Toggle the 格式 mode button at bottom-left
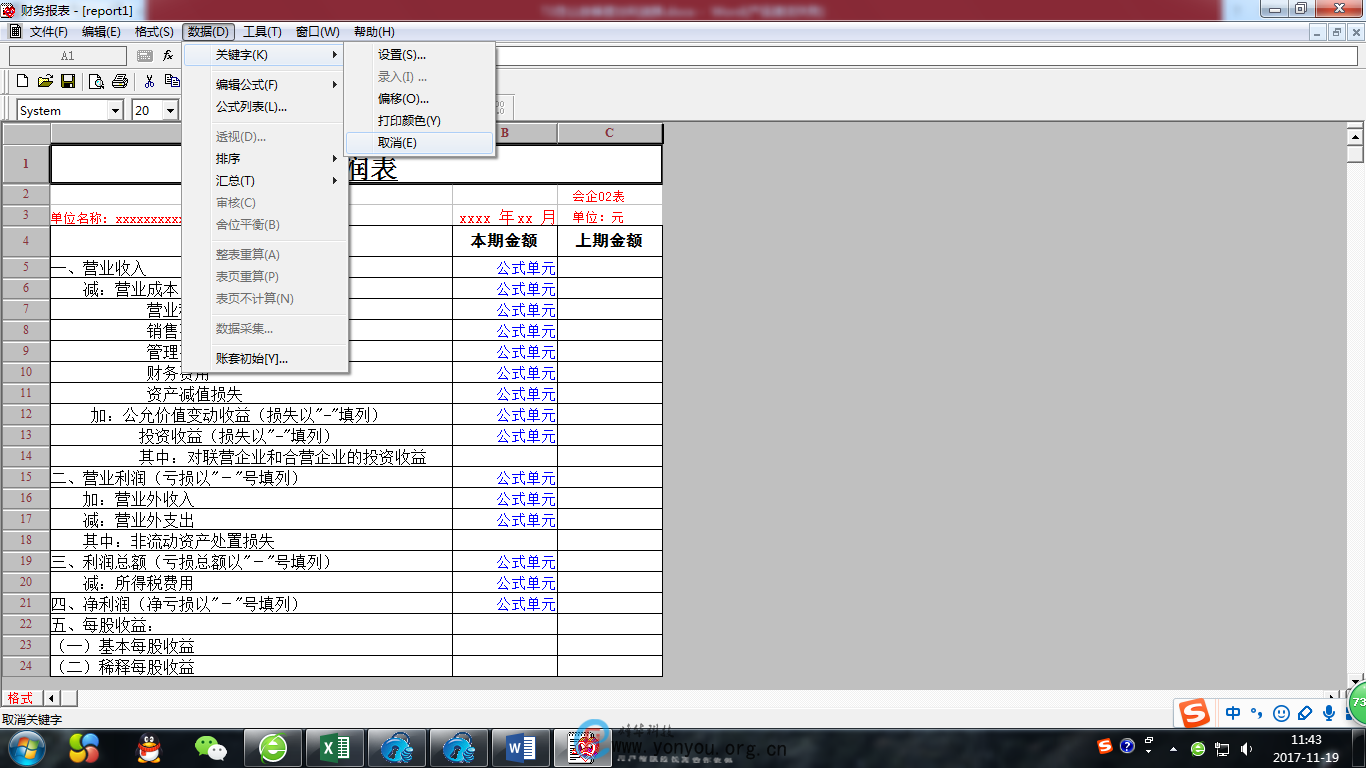The image size is (1366, 768). coord(20,698)
